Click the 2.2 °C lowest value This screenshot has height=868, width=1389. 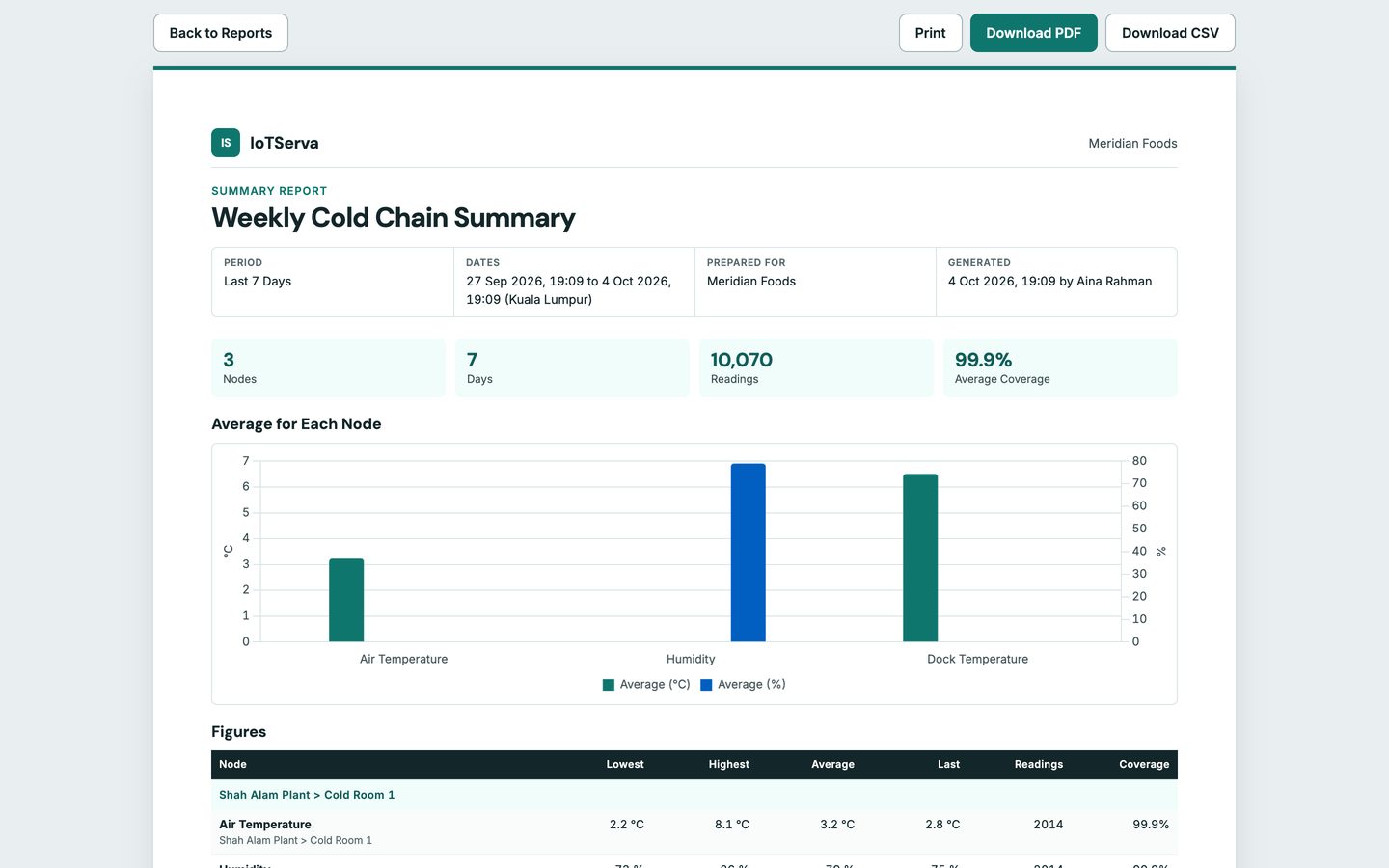(627, 825)
